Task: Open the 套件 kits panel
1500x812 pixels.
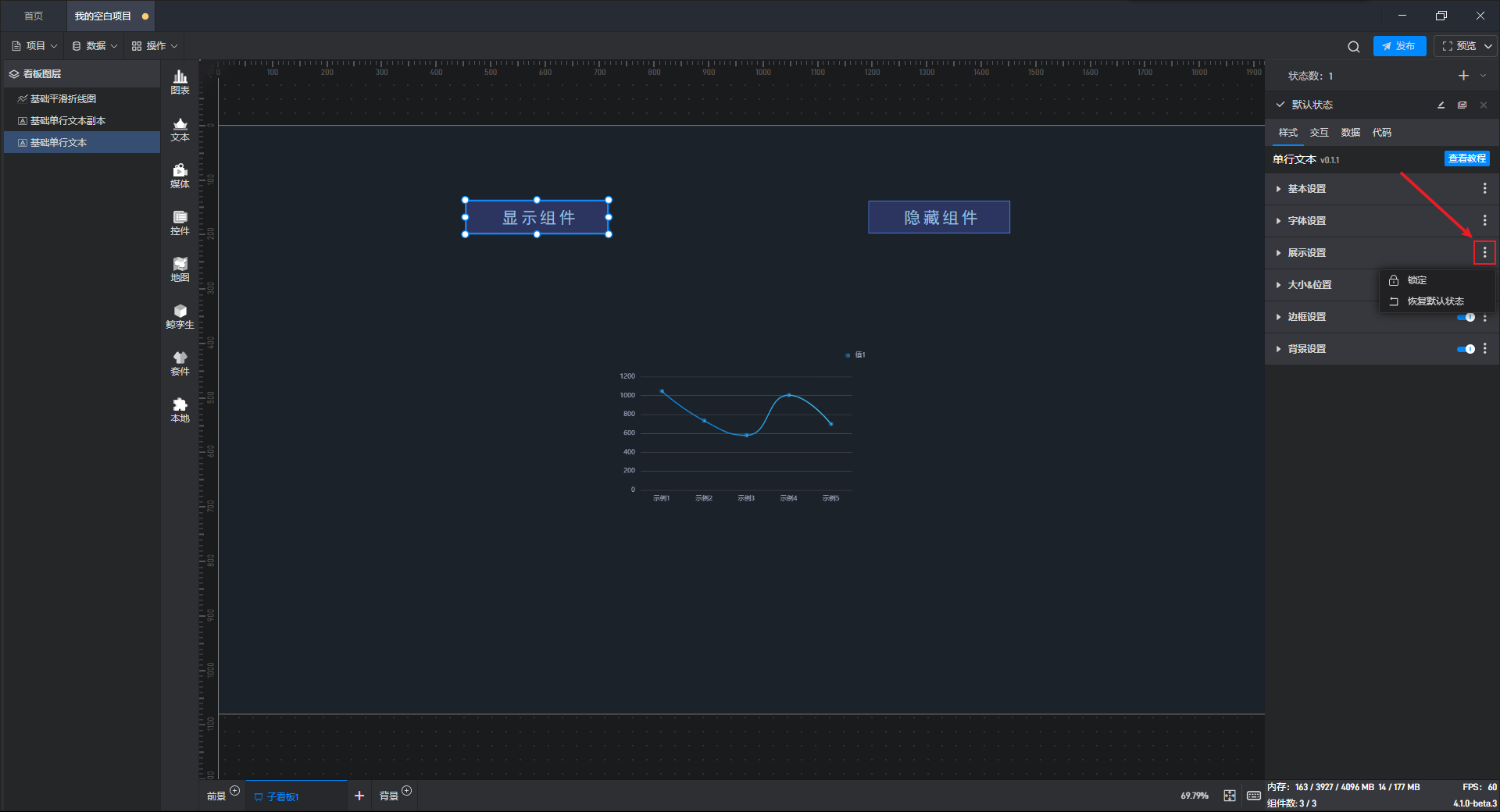Action: (x=180, y=363)
